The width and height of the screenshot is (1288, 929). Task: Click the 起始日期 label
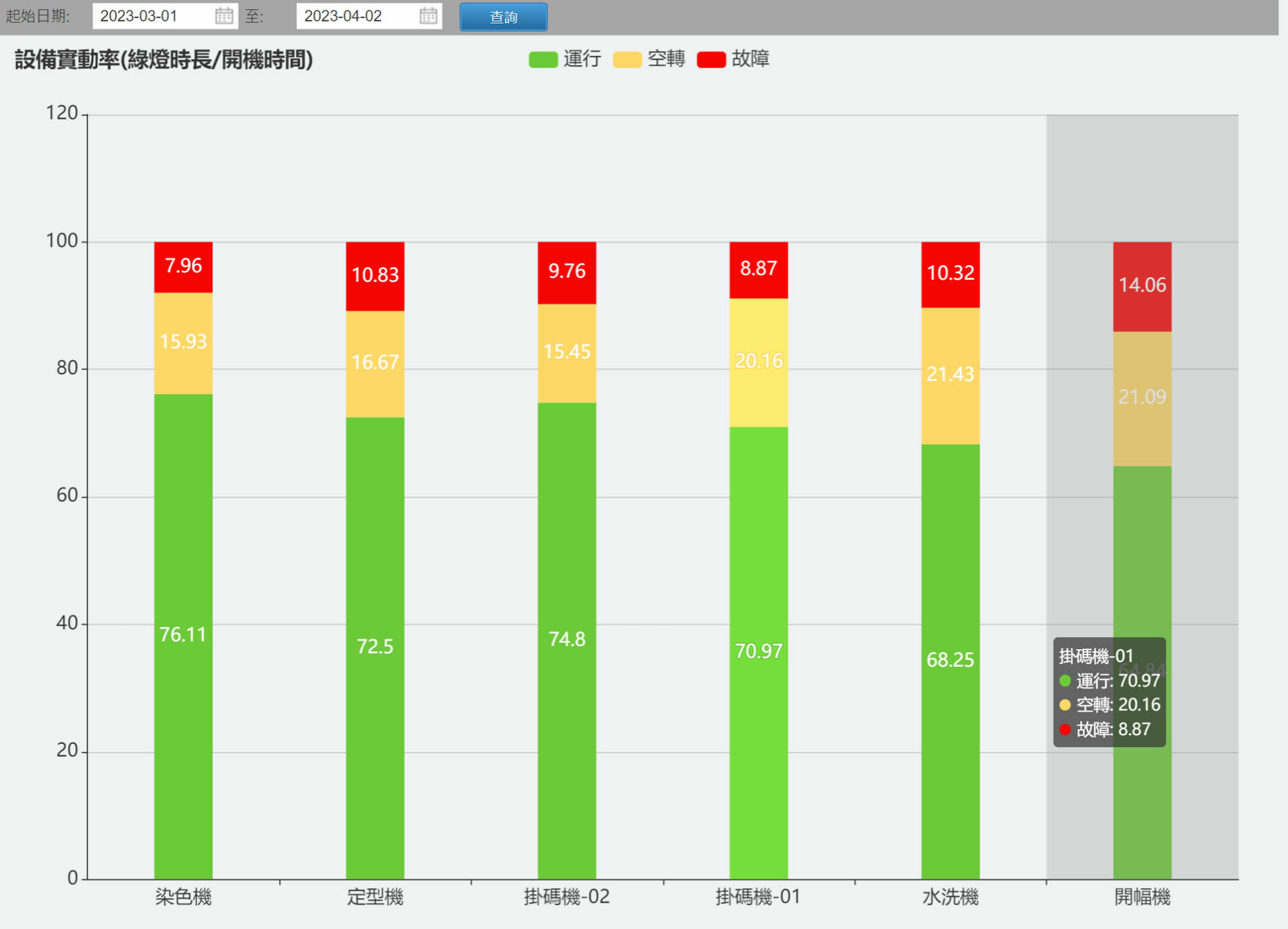tap(38, 16)
